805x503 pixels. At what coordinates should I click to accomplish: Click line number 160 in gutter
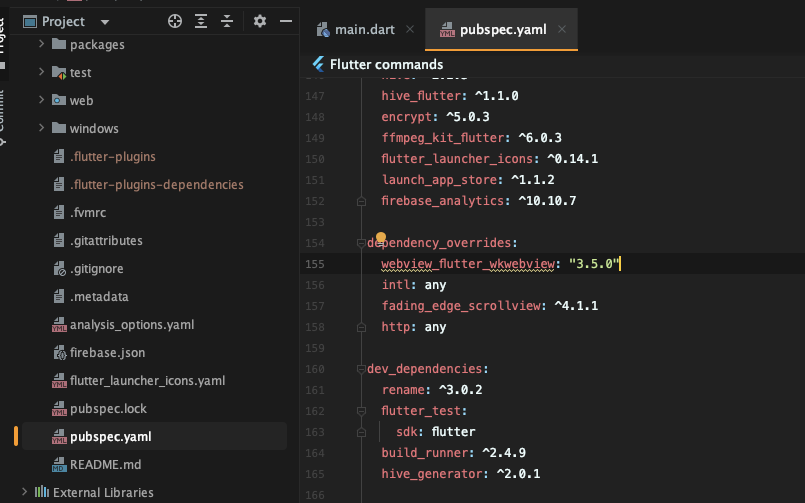315,370
